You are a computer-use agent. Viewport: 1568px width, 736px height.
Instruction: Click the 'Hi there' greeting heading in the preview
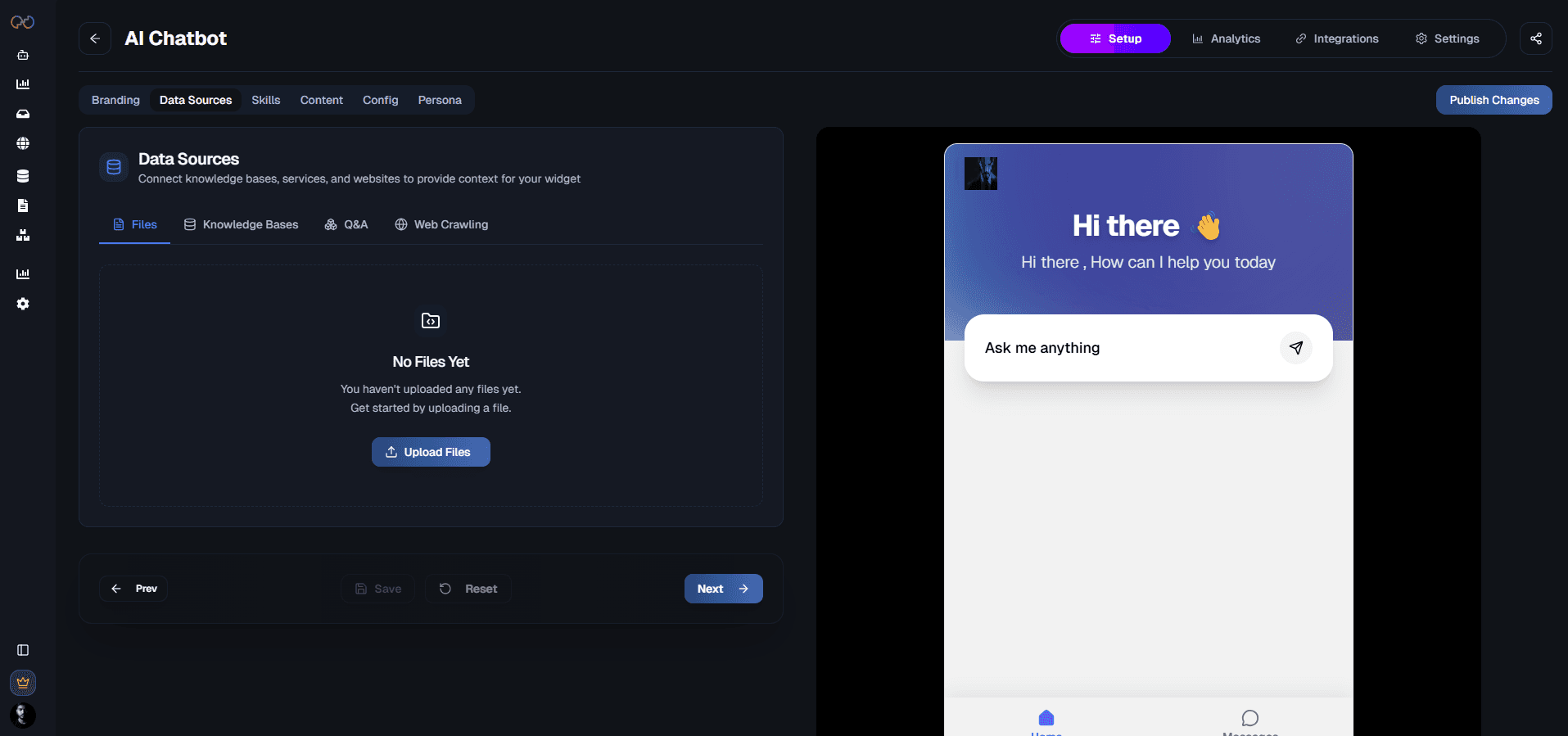click(1126, 226)
